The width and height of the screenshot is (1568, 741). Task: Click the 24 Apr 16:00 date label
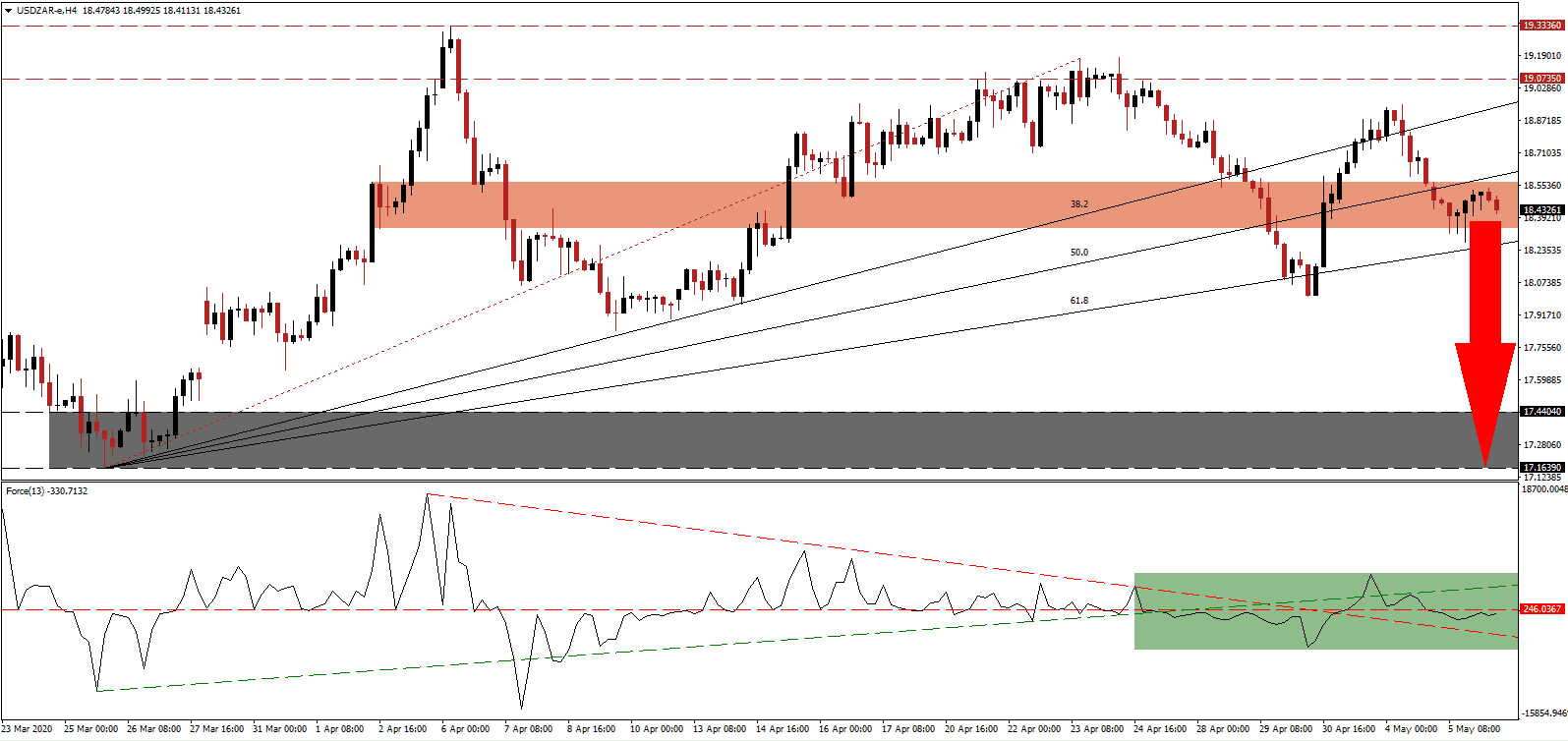[1160, 729]
